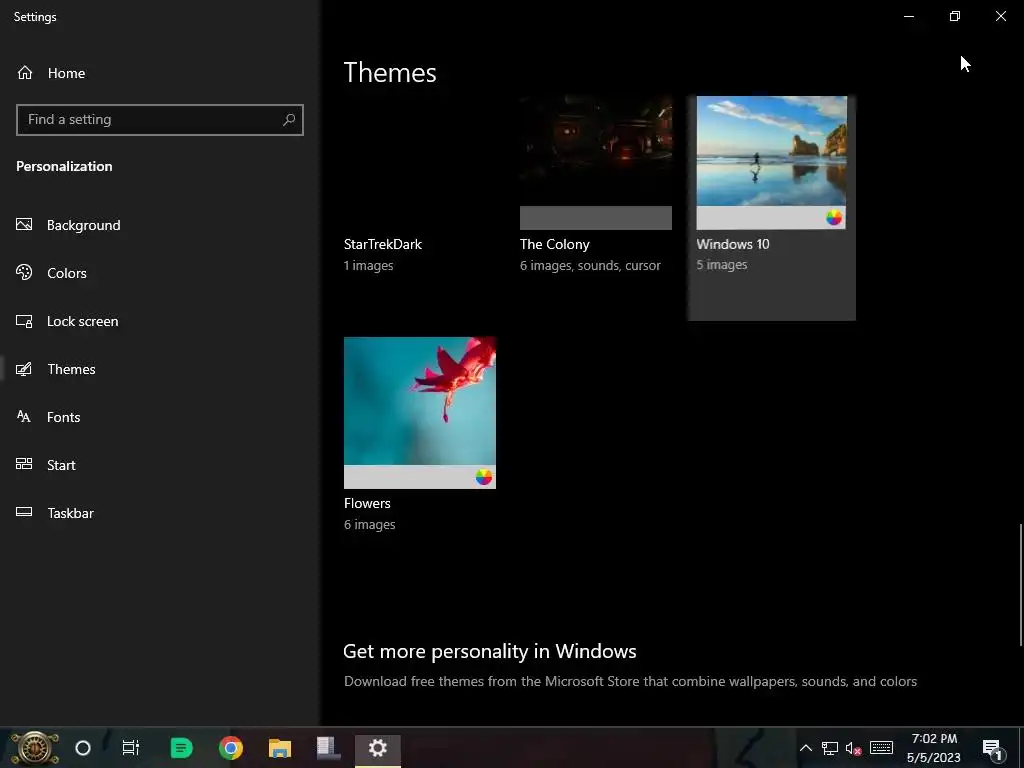Restore down the Settings window
The height and width of the screenshot is (768, 1024).
pyautogui.click(x=955, y=16)
